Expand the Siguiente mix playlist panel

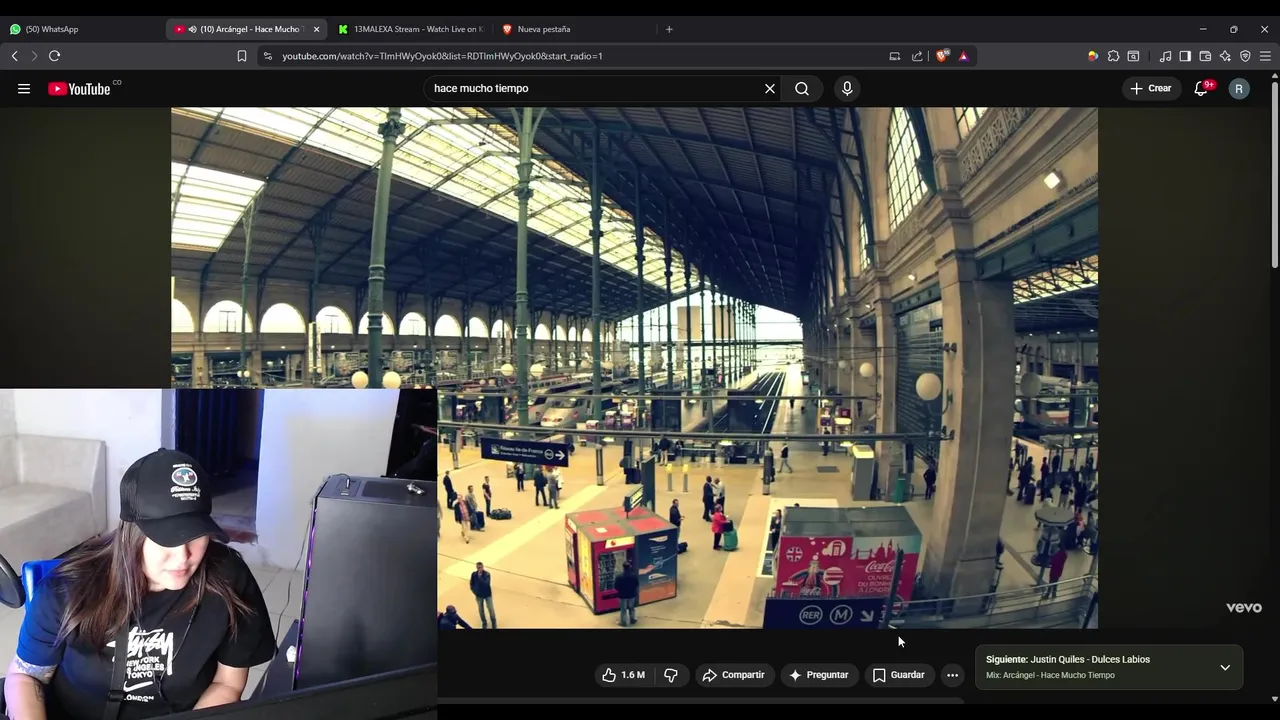tap(1225, 667)
